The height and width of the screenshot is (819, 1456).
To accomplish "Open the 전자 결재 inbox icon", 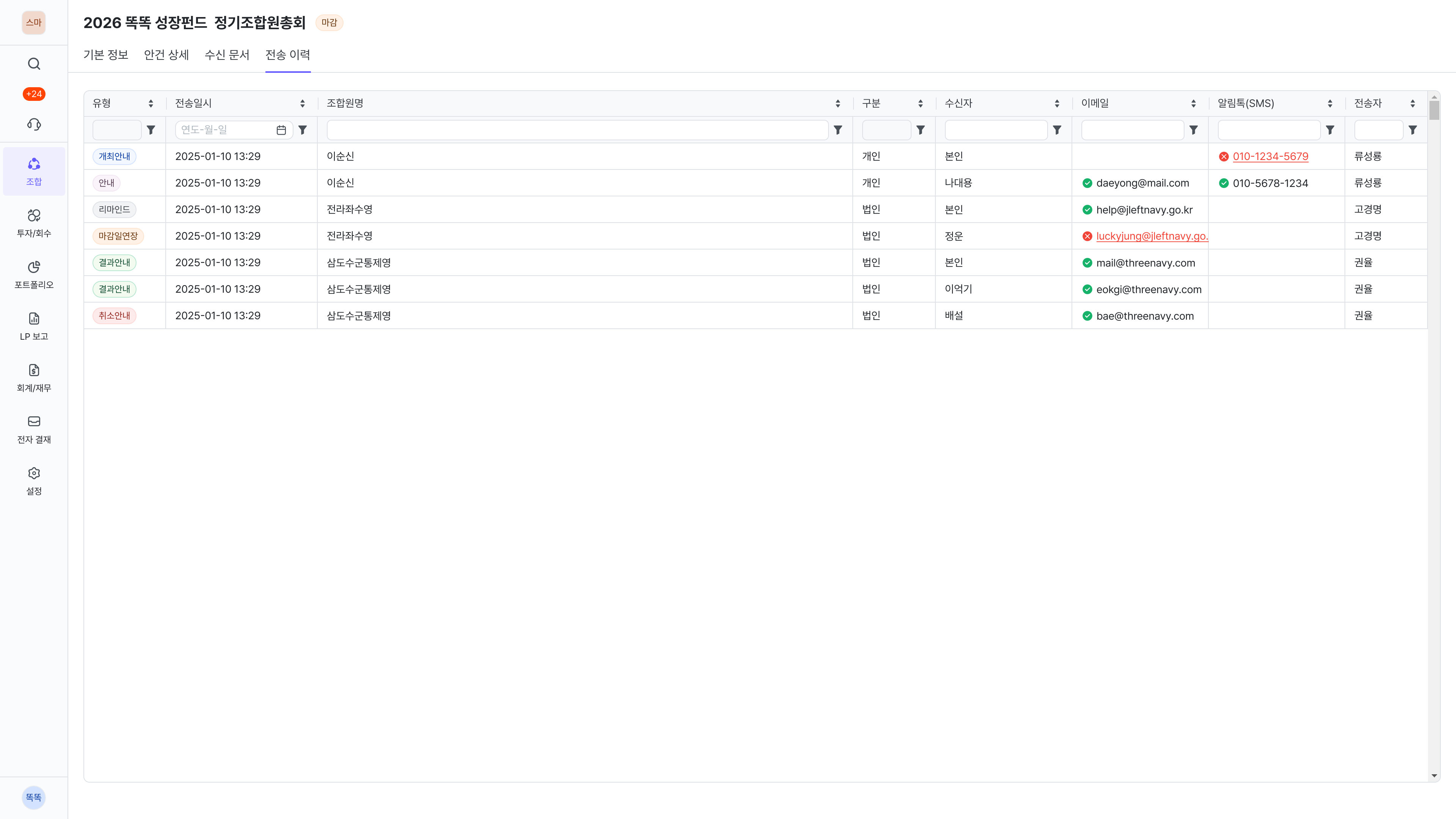I will (x=34, y=429).
